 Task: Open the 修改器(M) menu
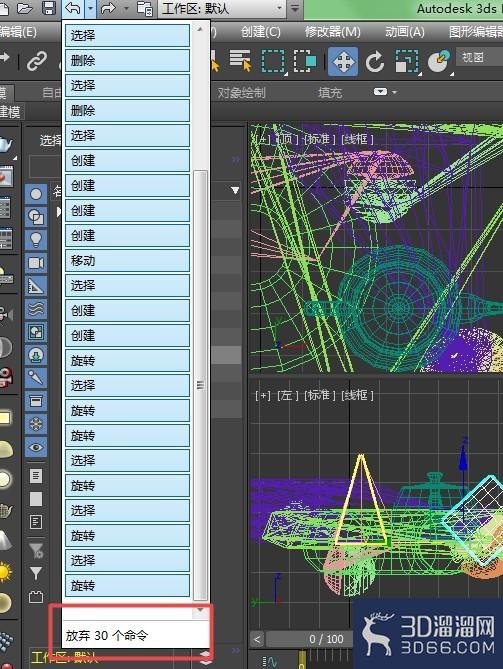coord(333,32)
